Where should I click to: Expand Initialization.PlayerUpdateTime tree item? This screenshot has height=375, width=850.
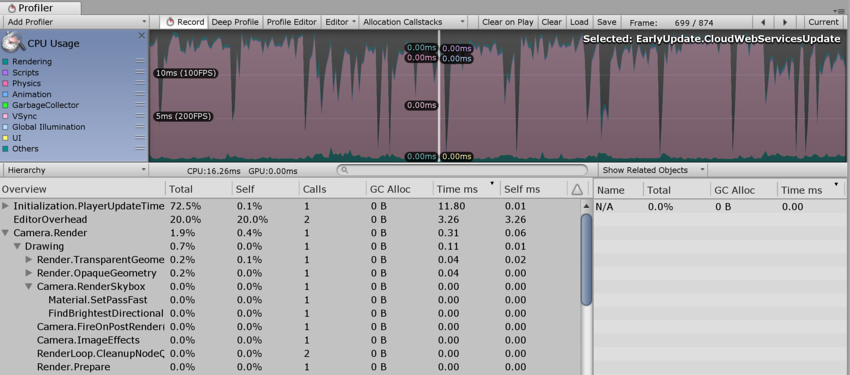(x=5, y=206)
